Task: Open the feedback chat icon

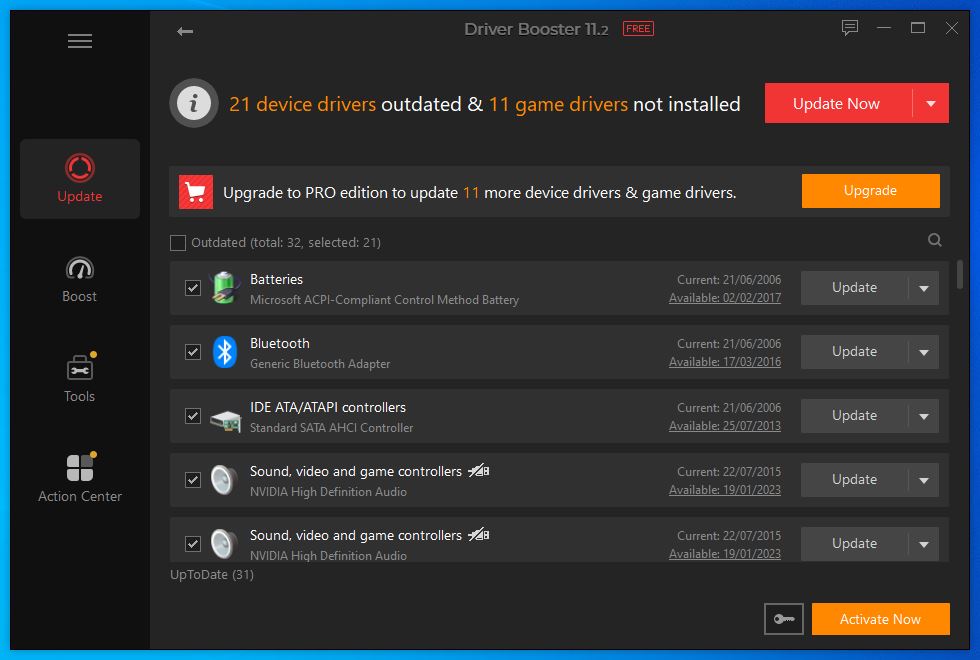Action: tap(849, 28)
